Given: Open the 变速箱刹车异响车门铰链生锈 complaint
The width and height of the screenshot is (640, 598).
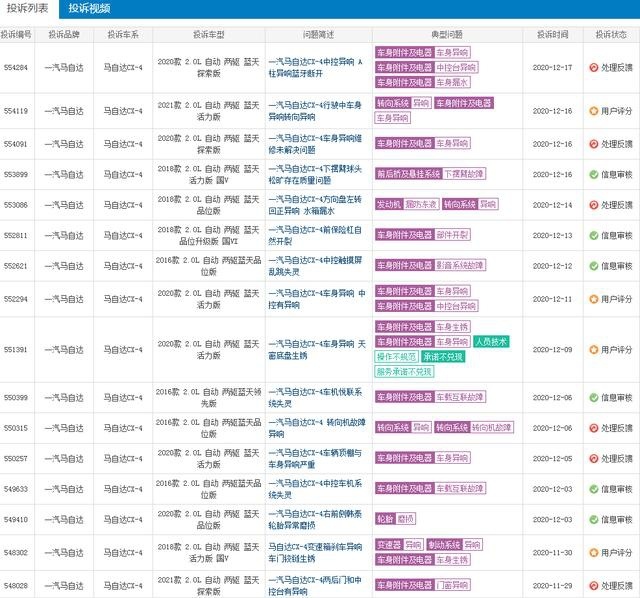Looking at the screenshot, I should click(x=315, y=553).
